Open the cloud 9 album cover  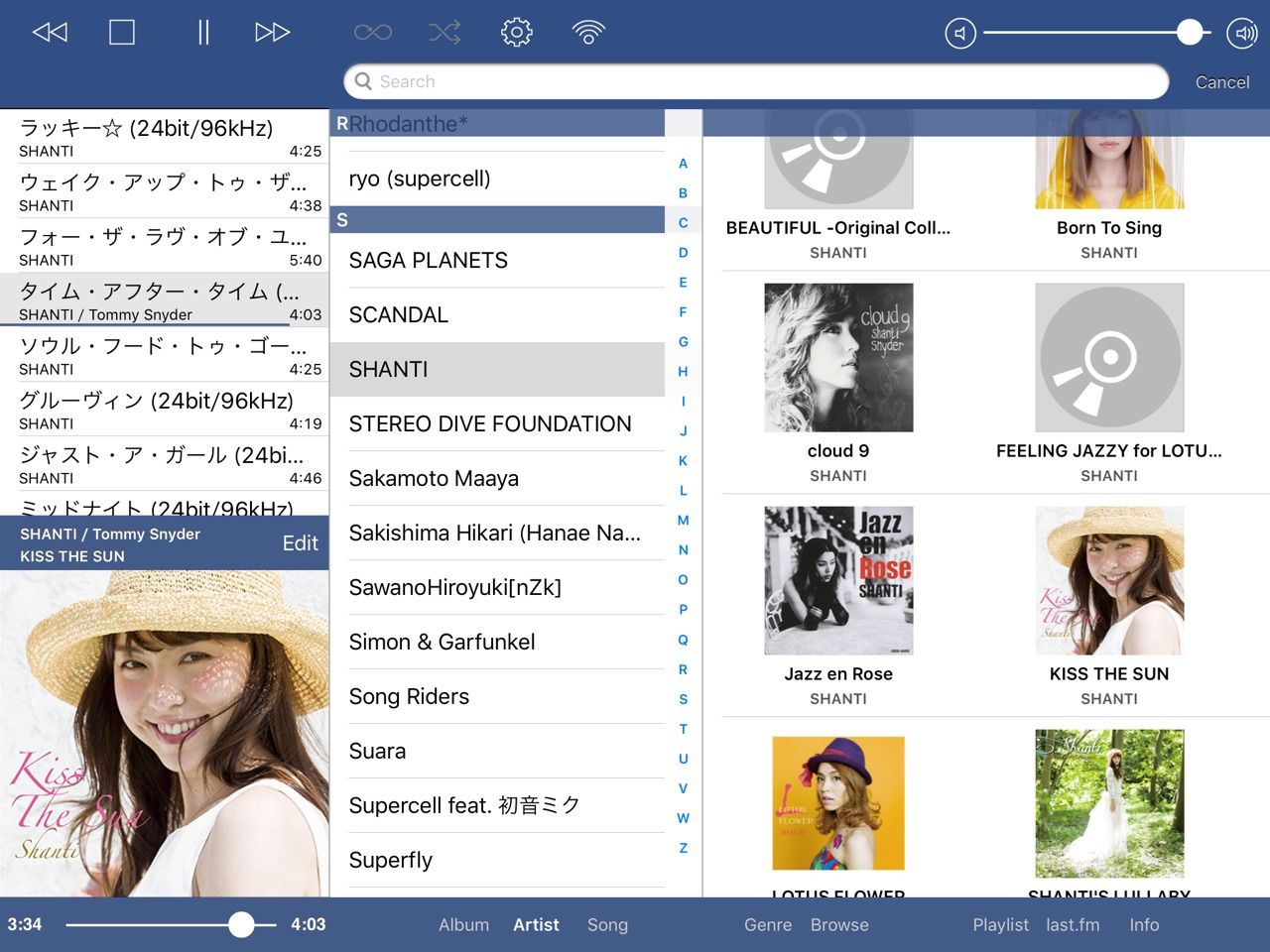(838, 357)
